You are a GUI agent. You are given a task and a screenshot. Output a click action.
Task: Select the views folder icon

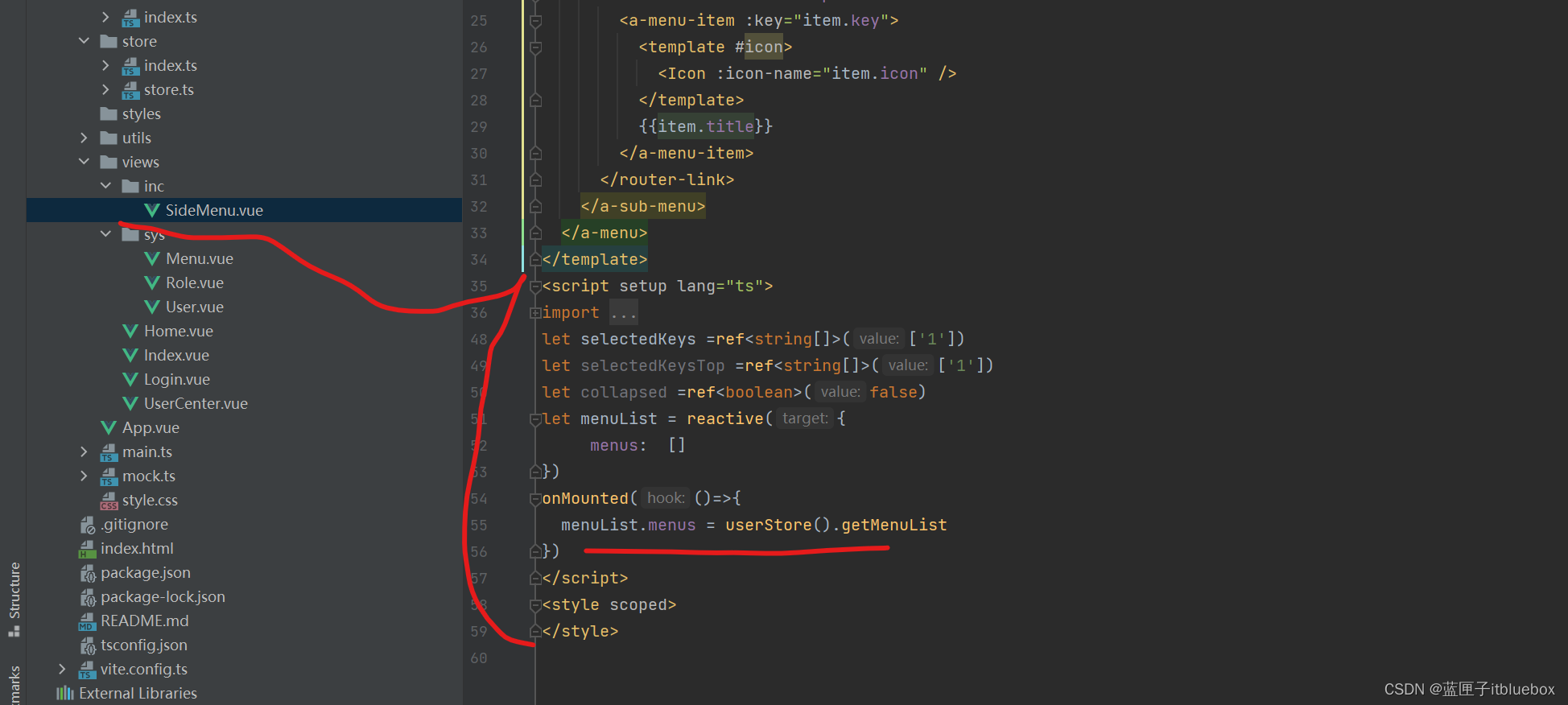click(109, 162)
